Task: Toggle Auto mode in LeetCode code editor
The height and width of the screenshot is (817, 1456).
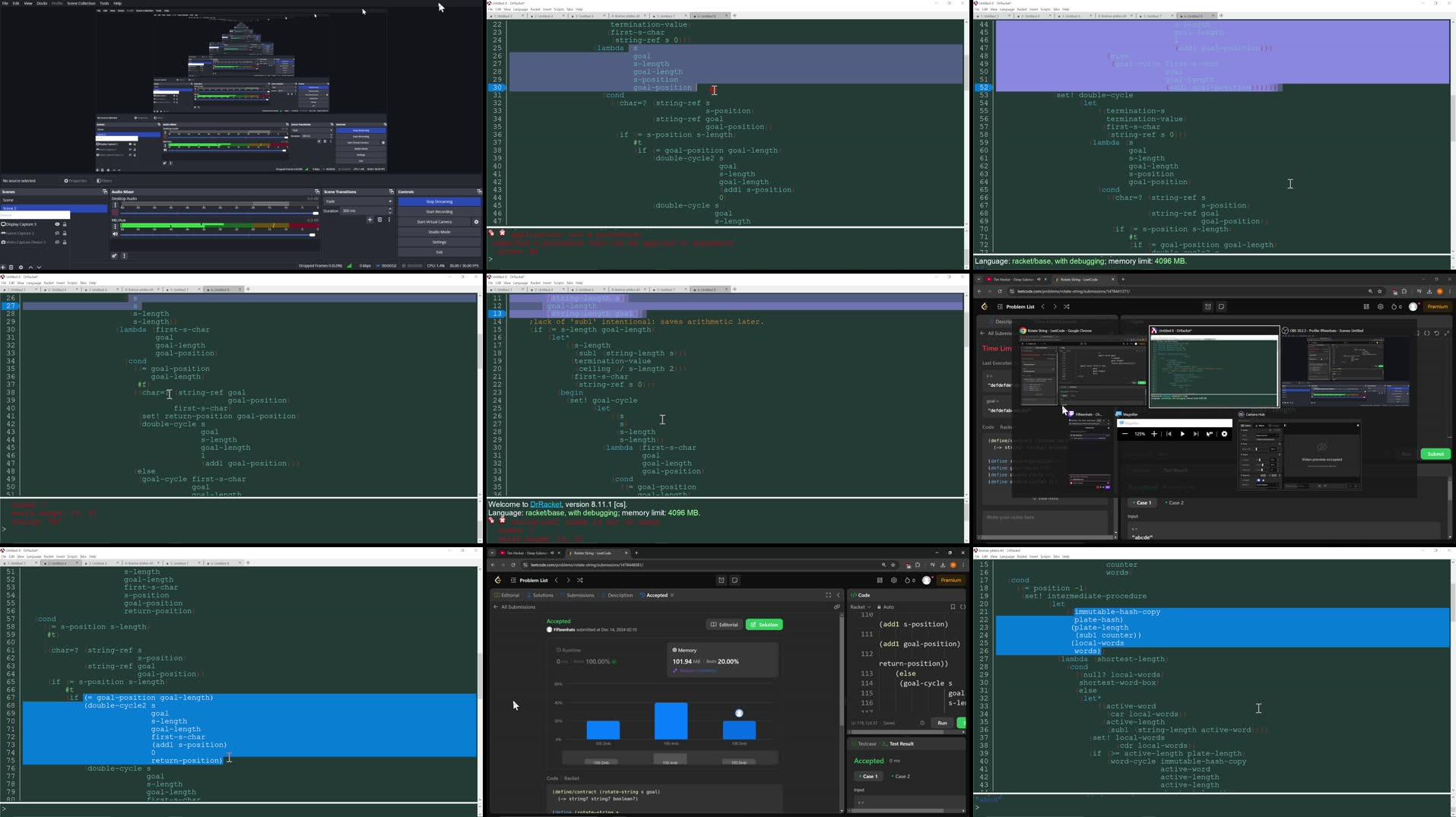Action: tap(886, 607)
